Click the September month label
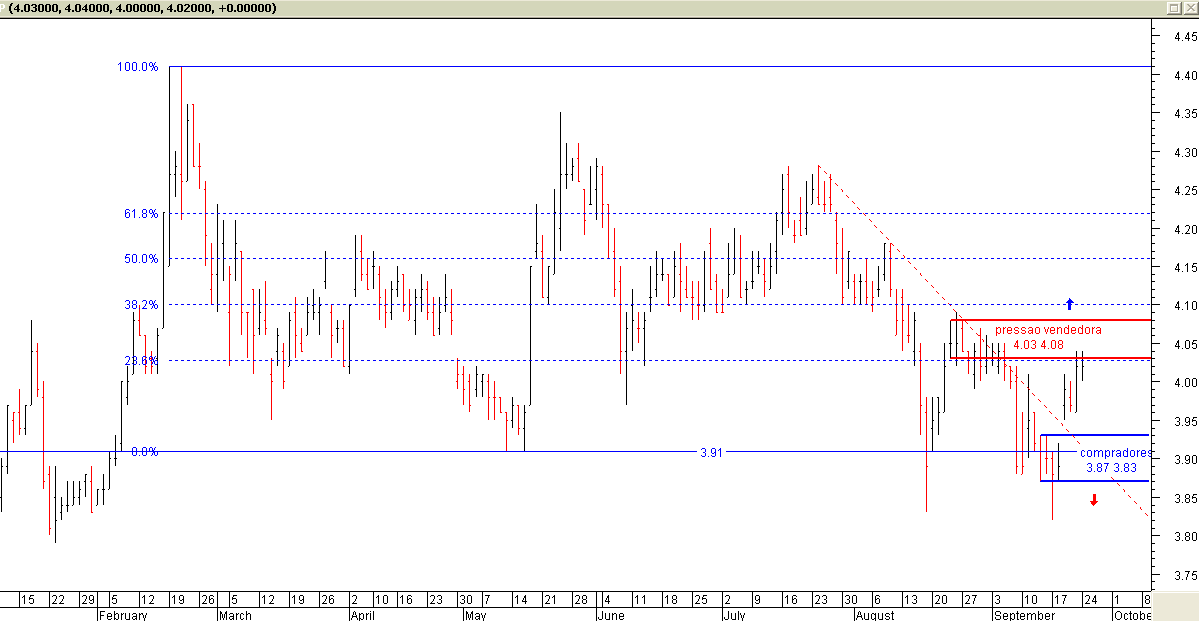 tap(1024, 615)
